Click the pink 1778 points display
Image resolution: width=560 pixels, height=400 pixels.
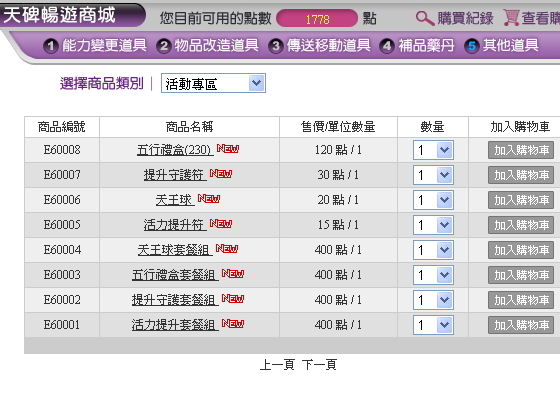tap(317, 19)
